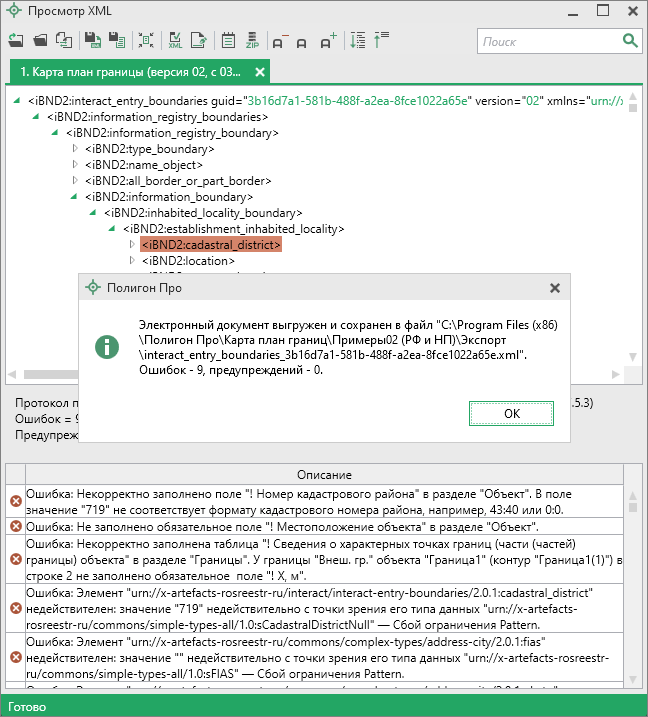Screen dimensions: 648x717
Task: Click the red error icon in first row
Action: (15, 501)
